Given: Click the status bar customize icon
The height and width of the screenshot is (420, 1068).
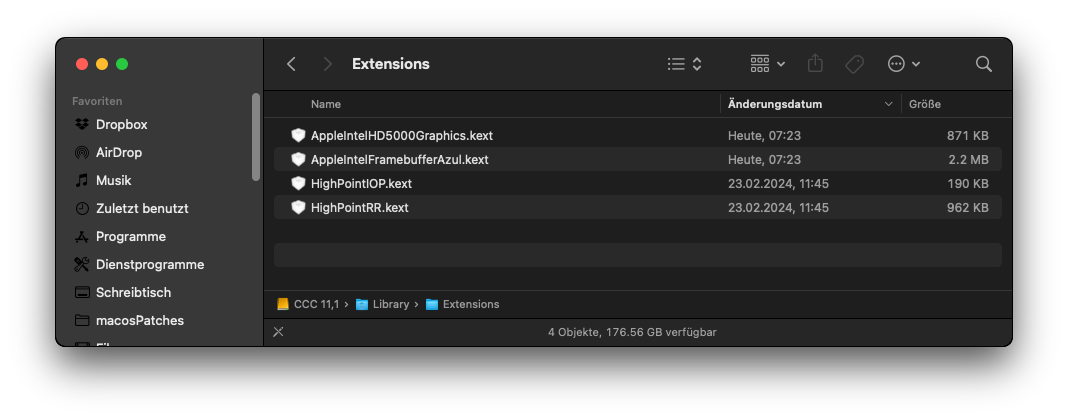Looking at the screenshot, I should (278, 332).
